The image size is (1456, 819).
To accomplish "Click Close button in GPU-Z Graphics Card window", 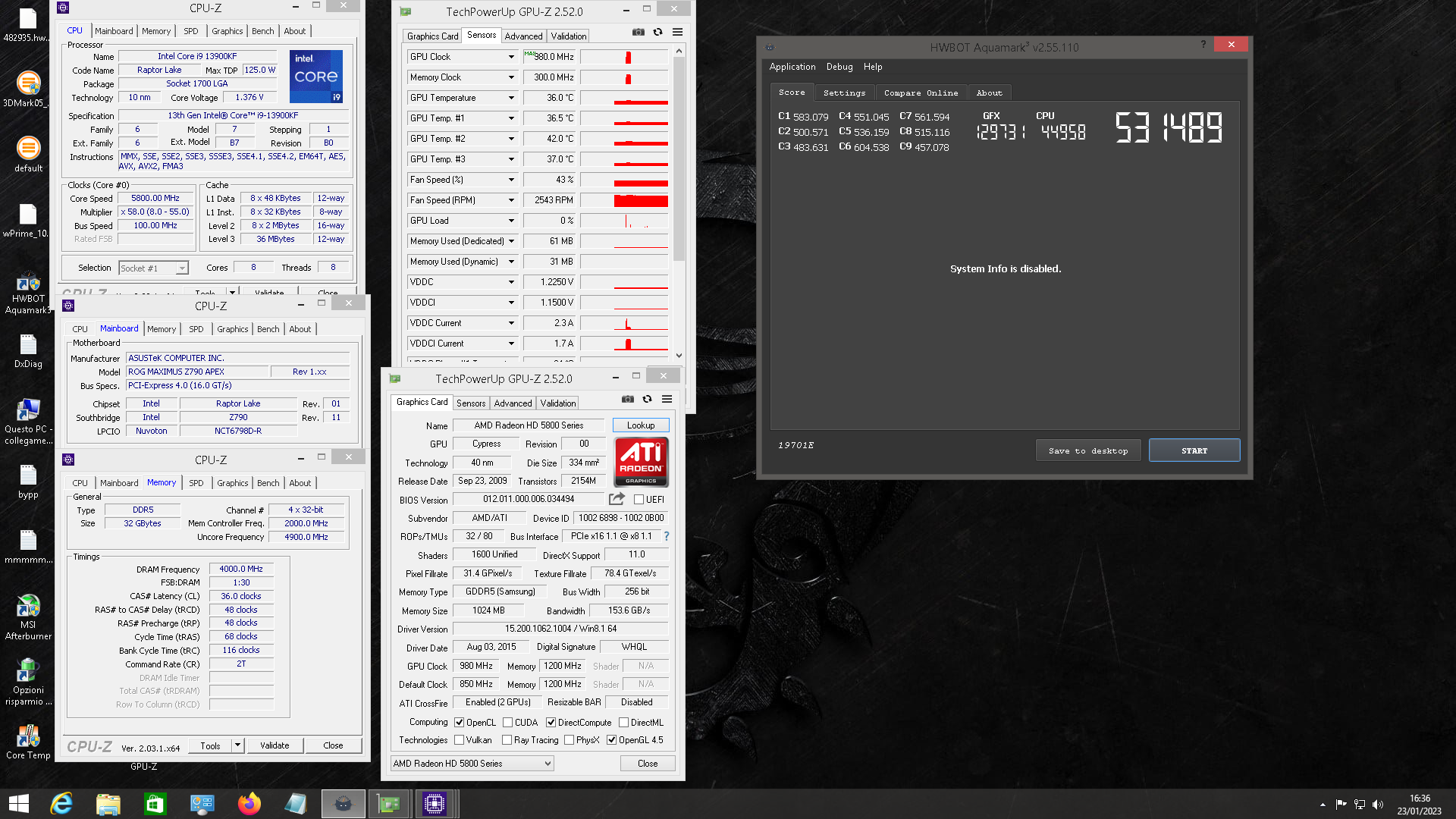I will pos(648,764).
